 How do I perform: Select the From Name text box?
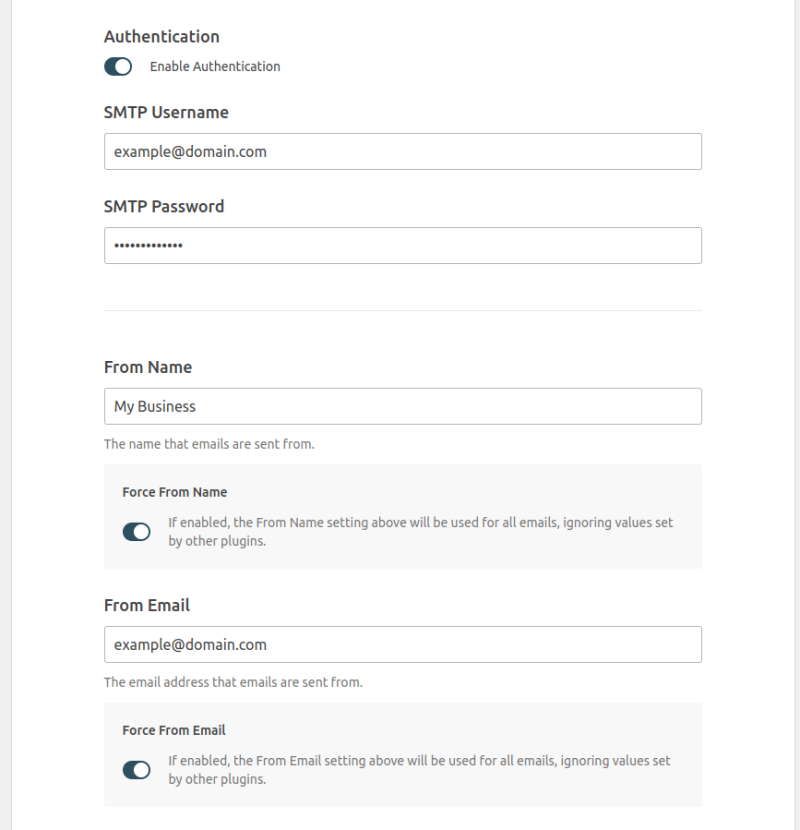(x=403, y=407)
